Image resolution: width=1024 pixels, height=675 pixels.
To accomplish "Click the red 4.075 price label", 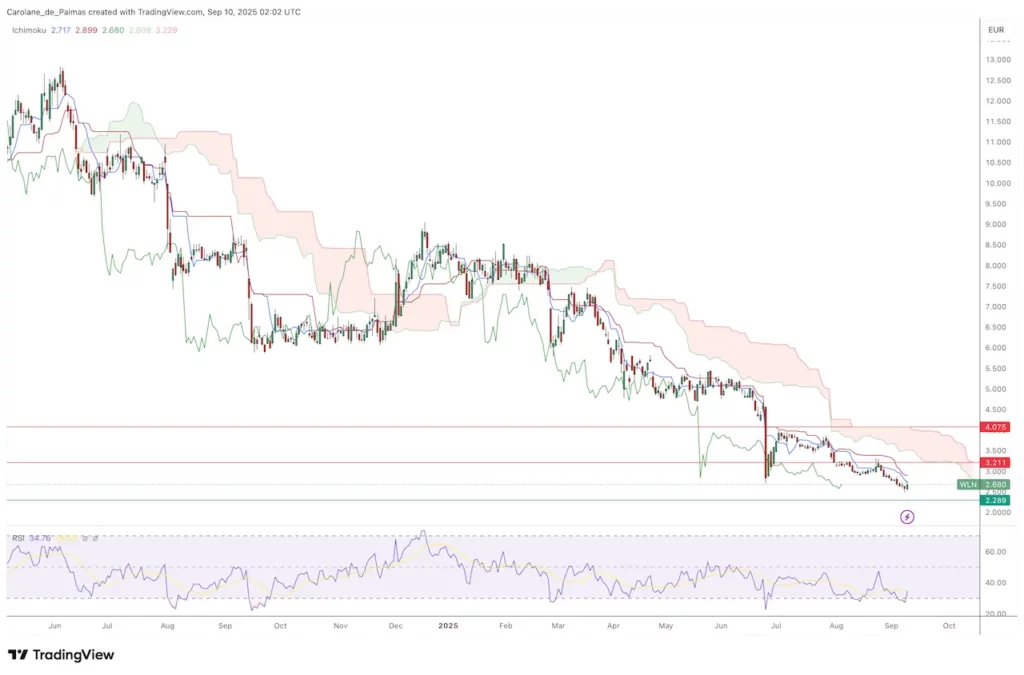I will [996, 428].
